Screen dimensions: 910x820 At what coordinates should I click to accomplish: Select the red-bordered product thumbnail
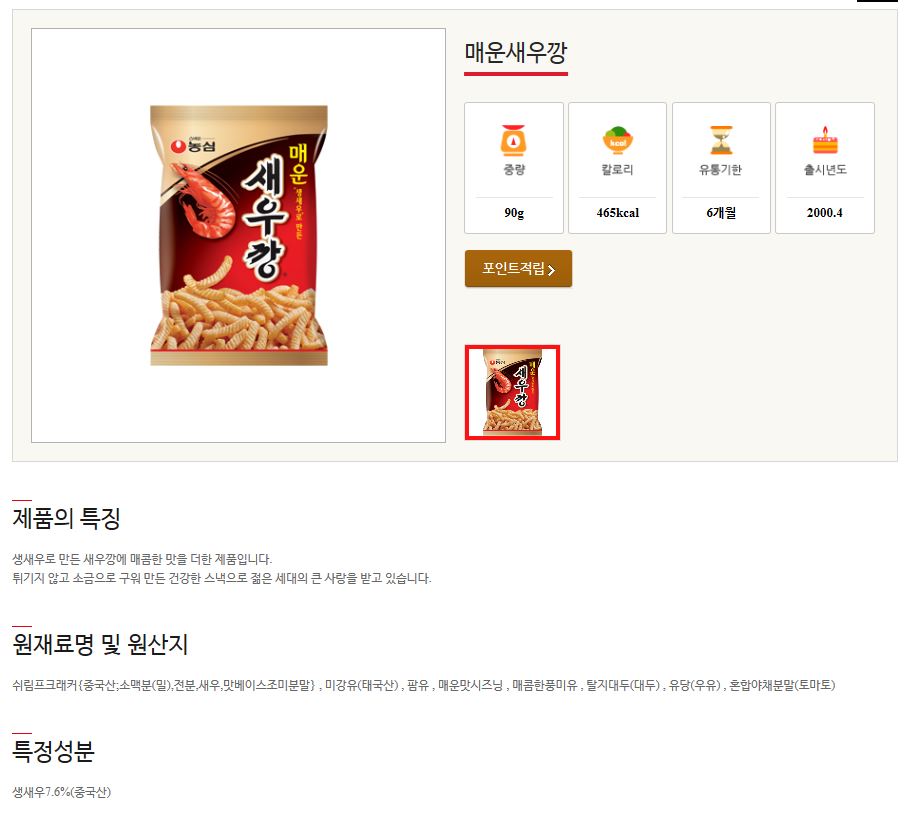click(512, 392)
